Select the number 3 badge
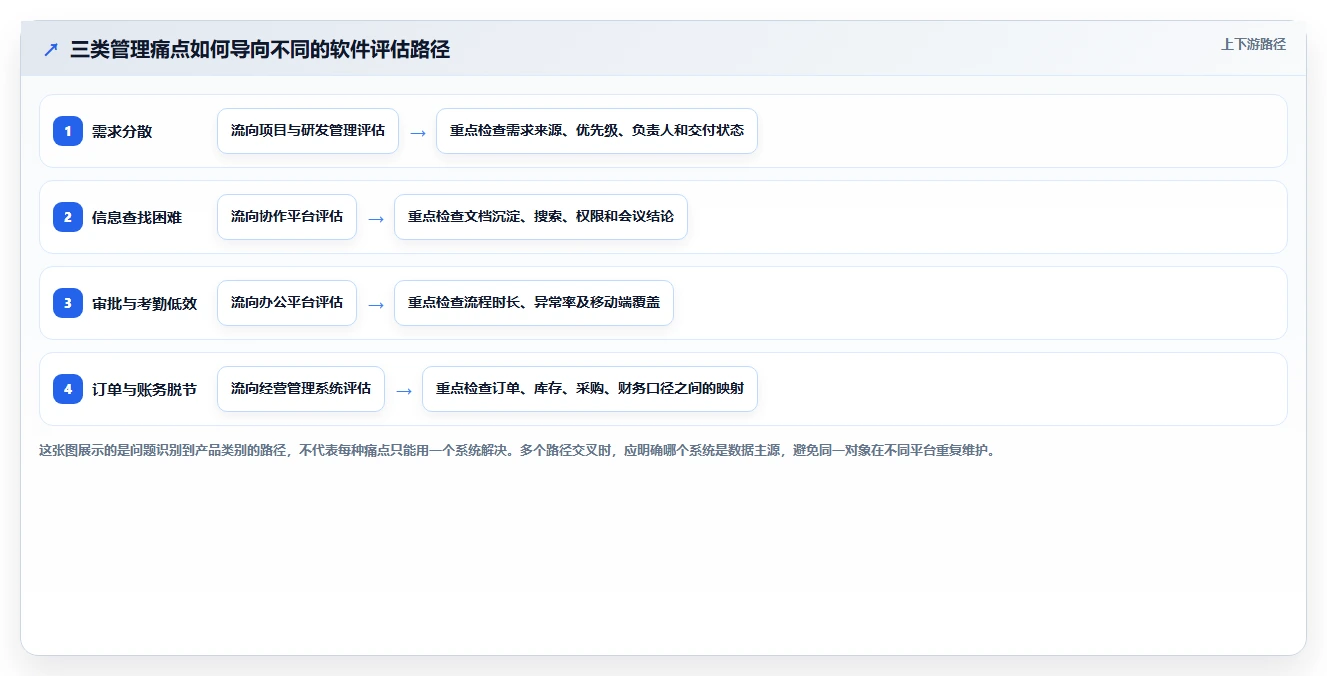 pos(68,303)
